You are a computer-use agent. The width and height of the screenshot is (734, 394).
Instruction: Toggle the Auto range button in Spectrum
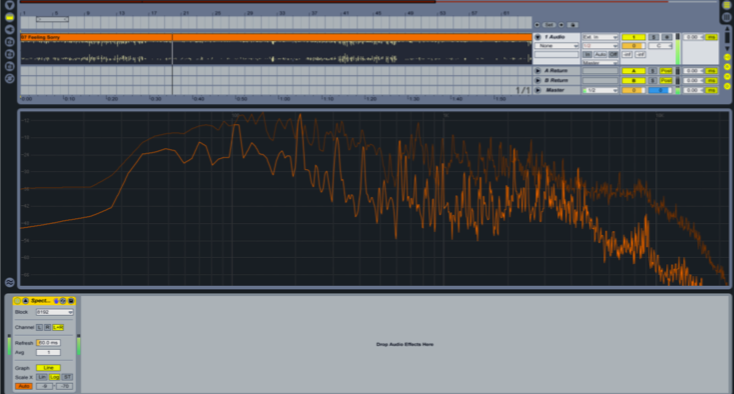click(x=24, y=387)
